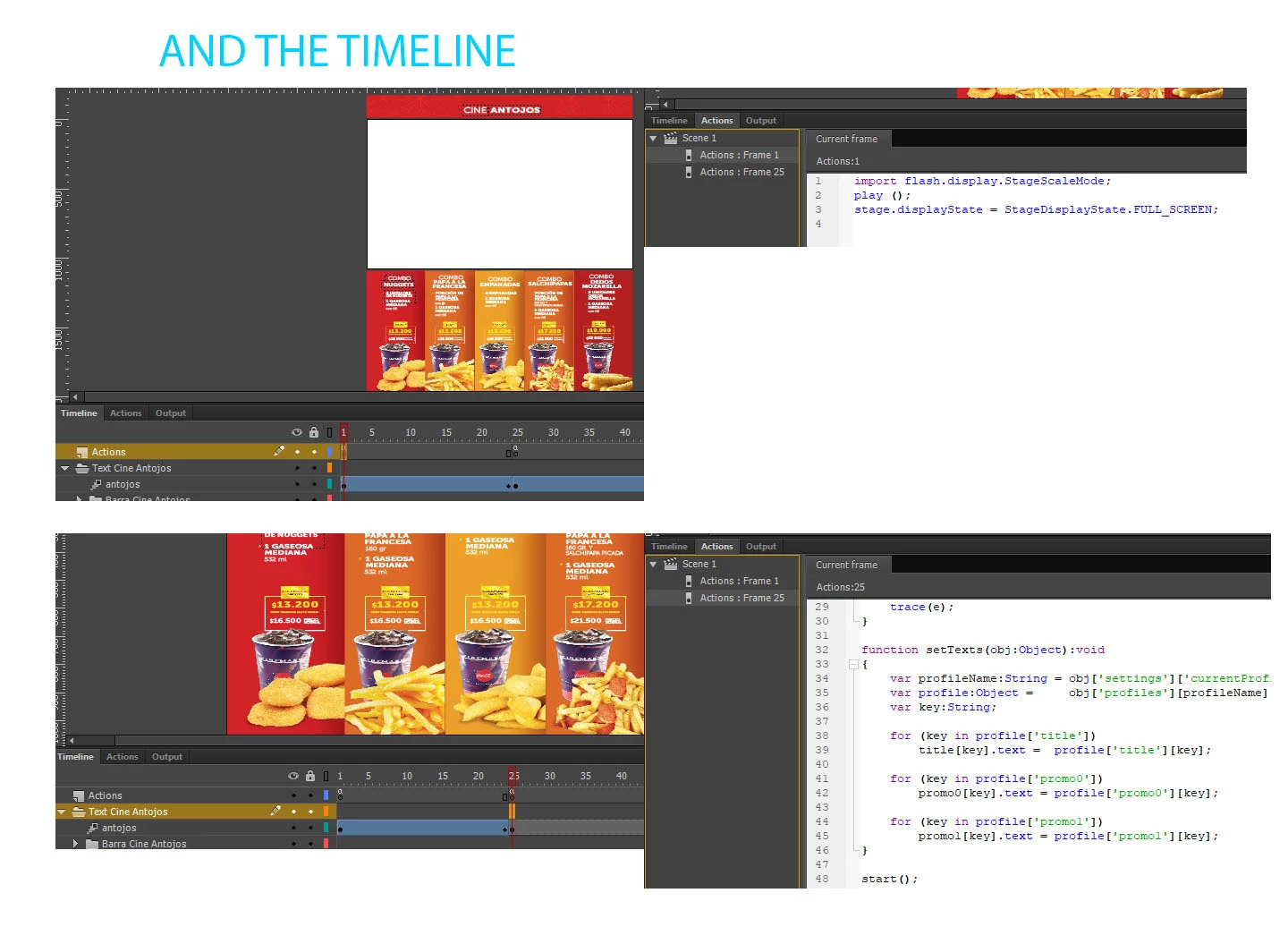Image resolution: width=1288 pixels, height=944 pixels.
Task: Open Output tab beside upper Timeline tab
Action: [x=171, y=413]
